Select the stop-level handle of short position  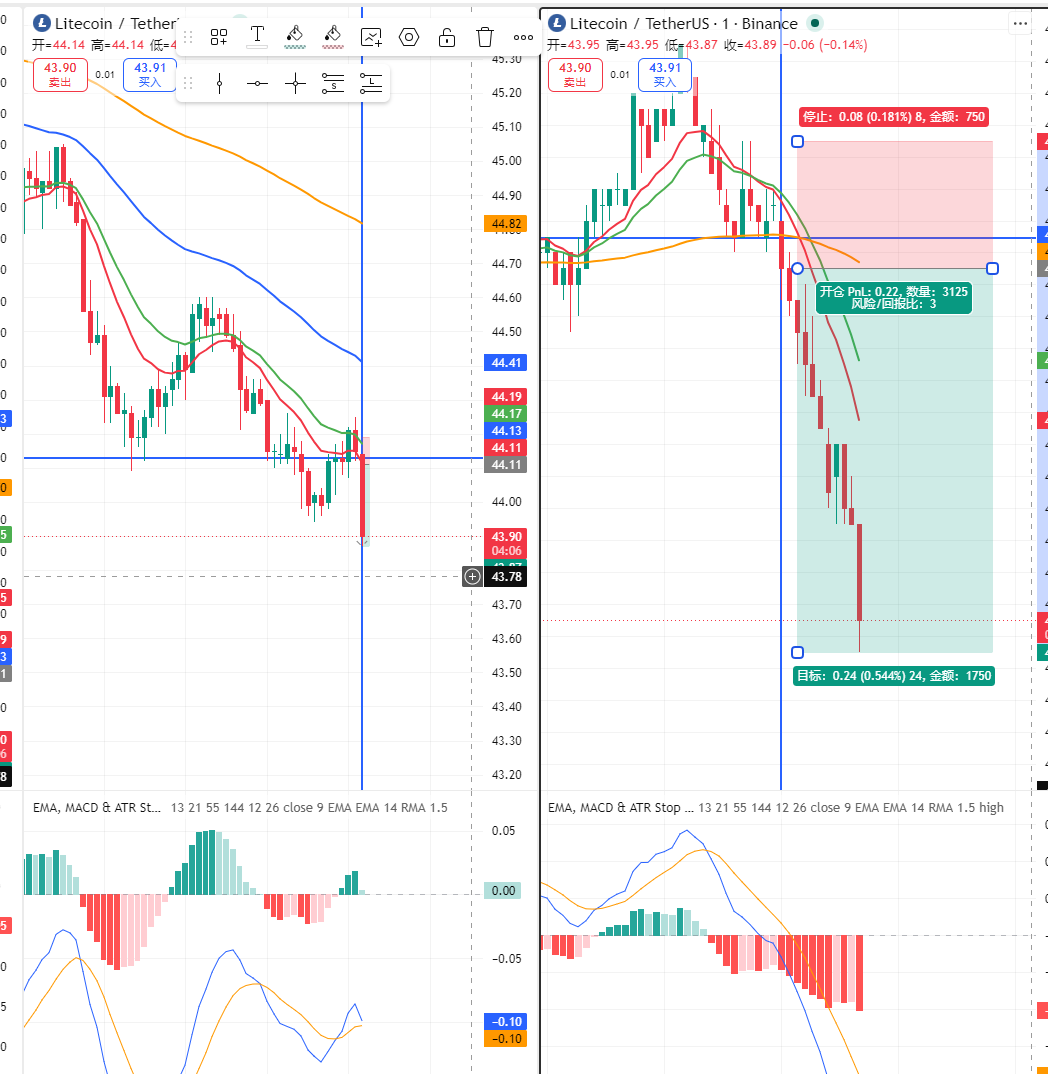(x=797, y=142)
